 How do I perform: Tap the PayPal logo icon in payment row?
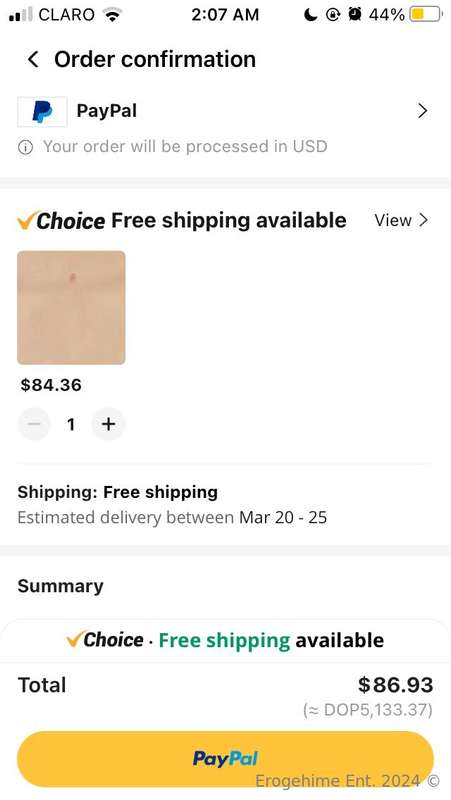click(x=42, y=111)
